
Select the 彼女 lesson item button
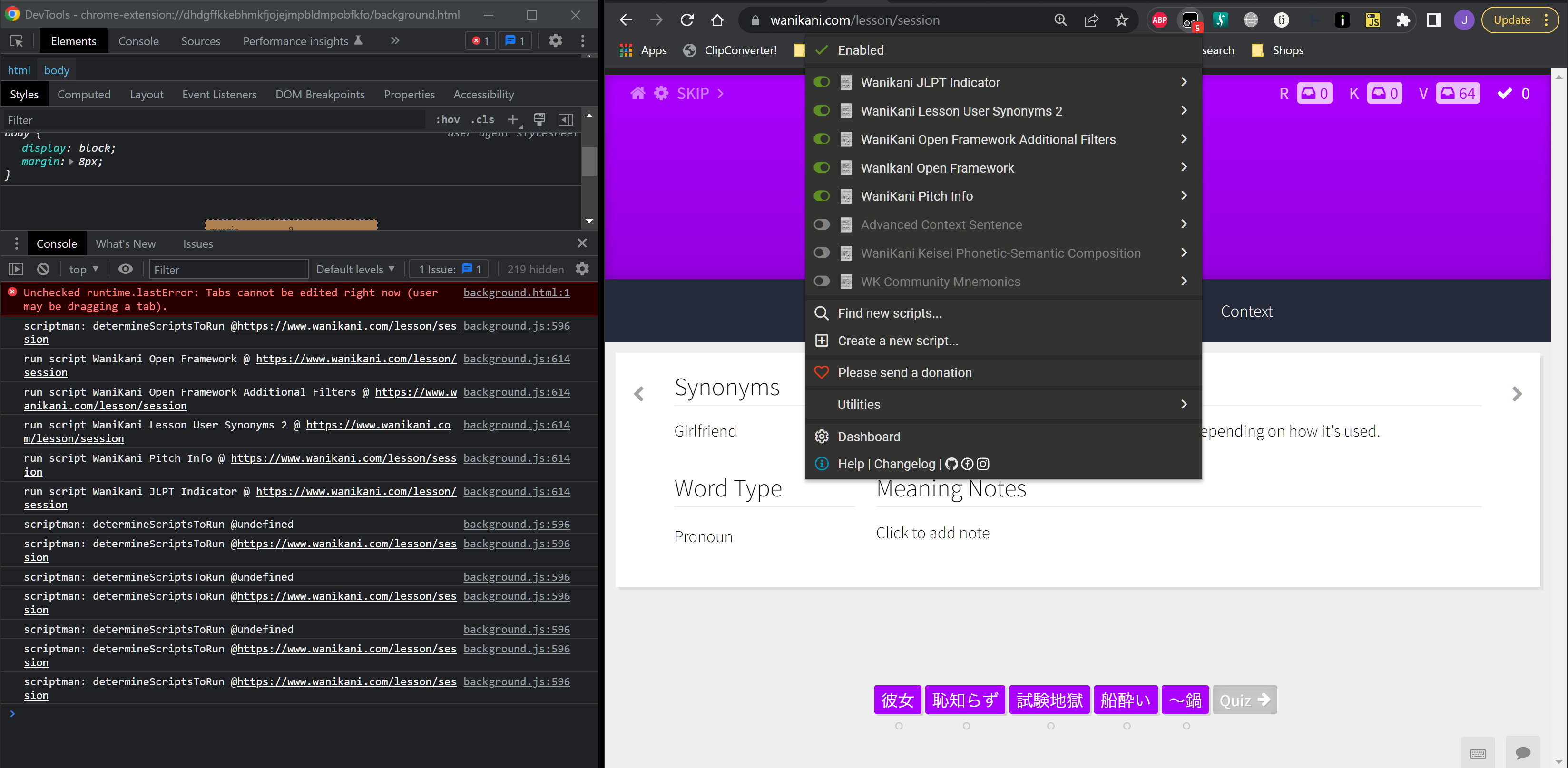898,700
